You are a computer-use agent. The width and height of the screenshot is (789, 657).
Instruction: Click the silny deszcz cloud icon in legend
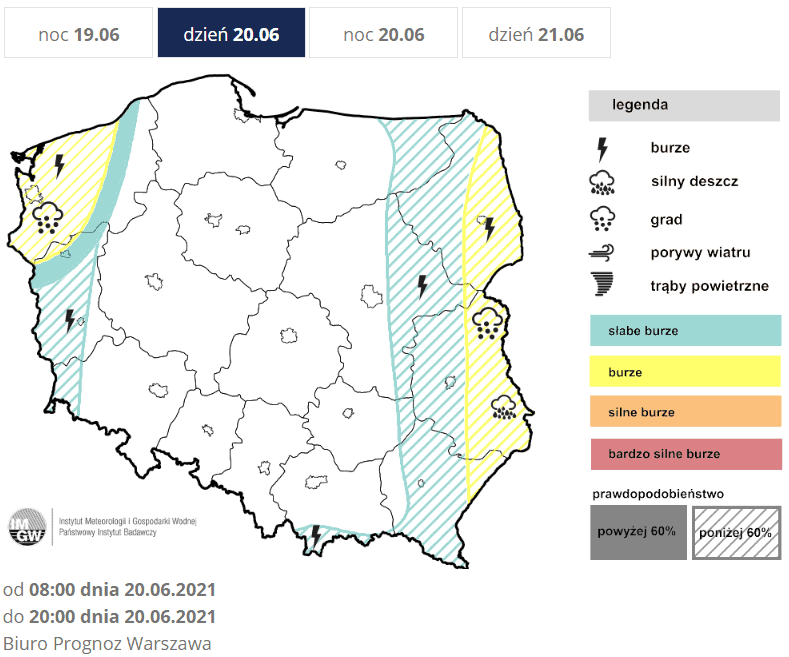click(602, 183)
